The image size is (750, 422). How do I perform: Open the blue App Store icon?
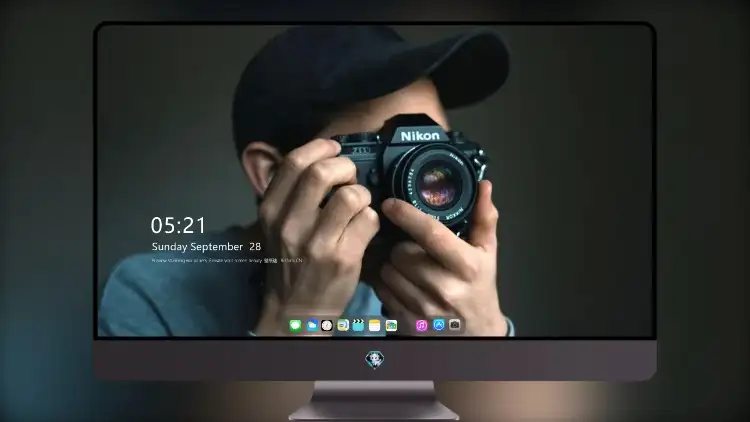439,325
